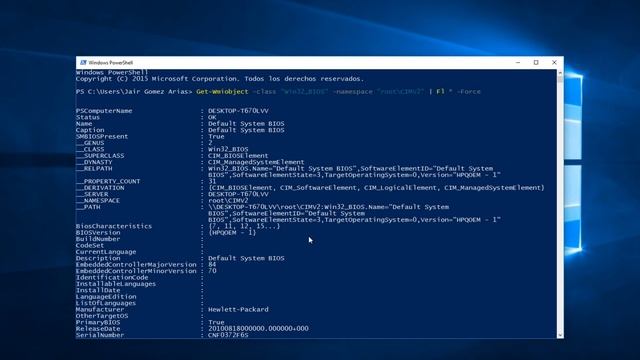Click the Copyright Microsoft Corporation line

click(x=220, y=79)
